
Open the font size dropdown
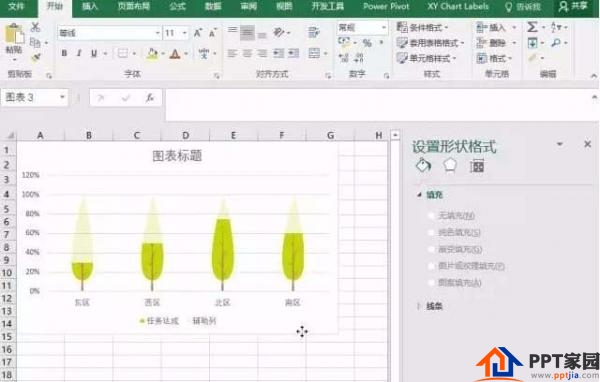coord(184,33)
